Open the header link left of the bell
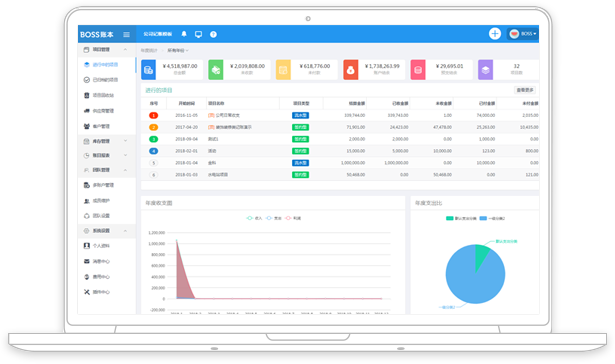 click(158, 35)
